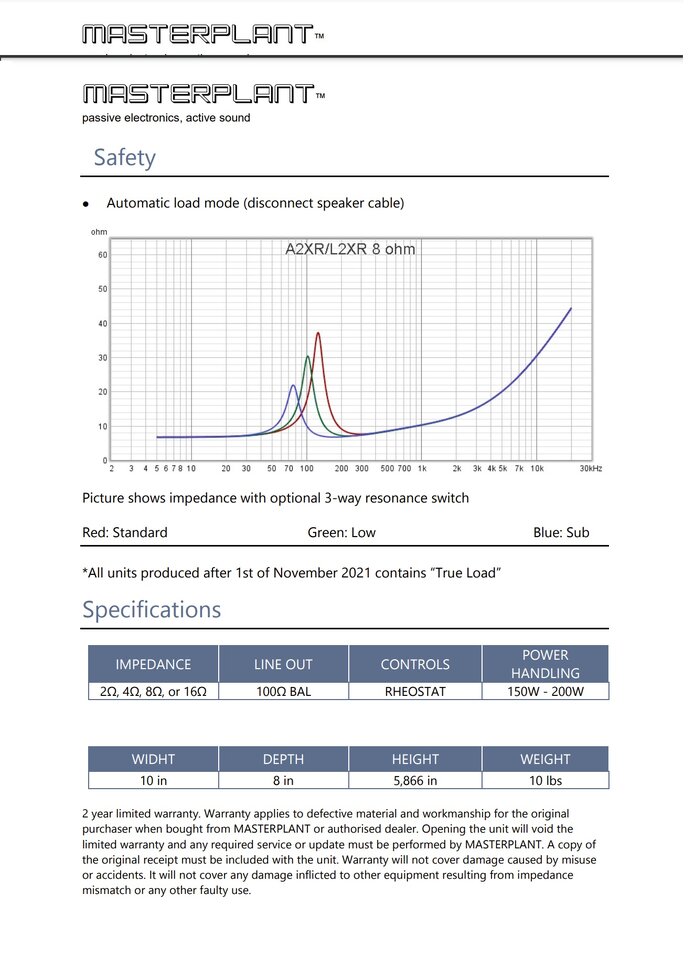Click the '100Ω BAL' table cell

tap(284, 691)
